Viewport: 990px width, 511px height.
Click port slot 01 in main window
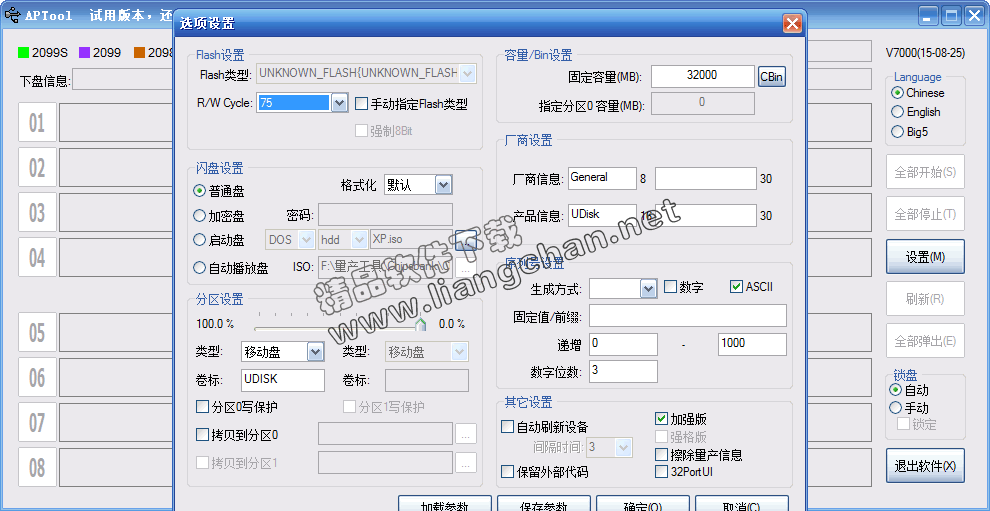tap(37, 123)
